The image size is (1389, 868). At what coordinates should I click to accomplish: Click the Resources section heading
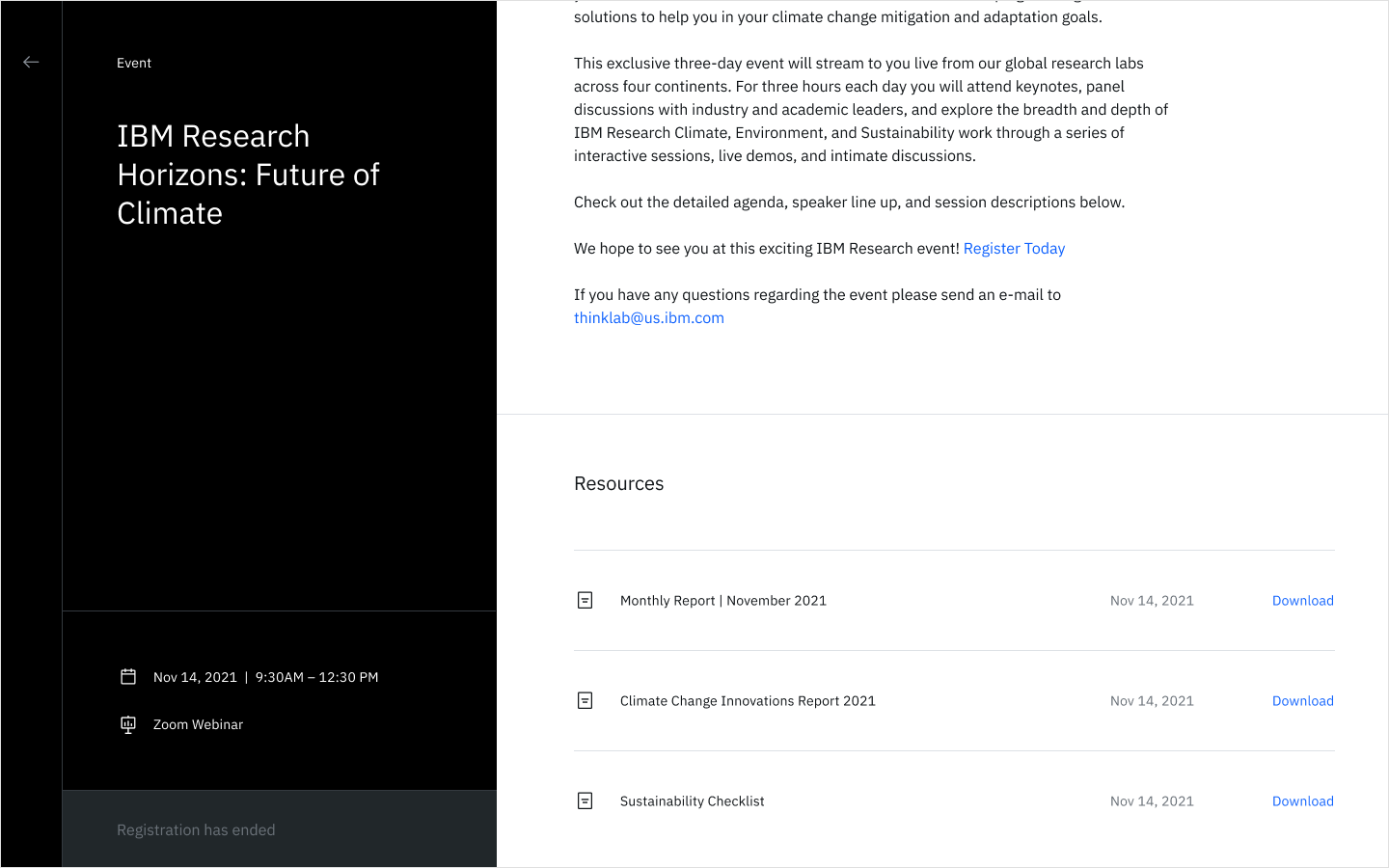tap(619, 483)
